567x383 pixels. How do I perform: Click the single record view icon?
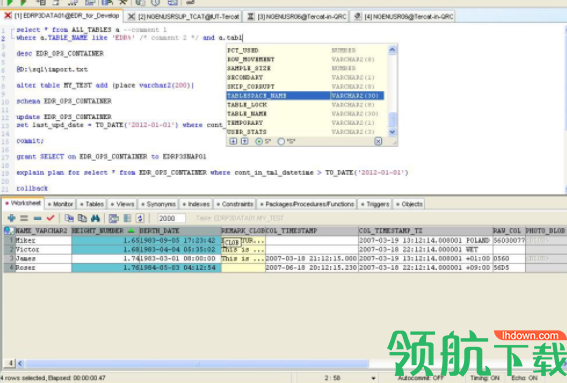pyautogui.click(x=114, y=218)
